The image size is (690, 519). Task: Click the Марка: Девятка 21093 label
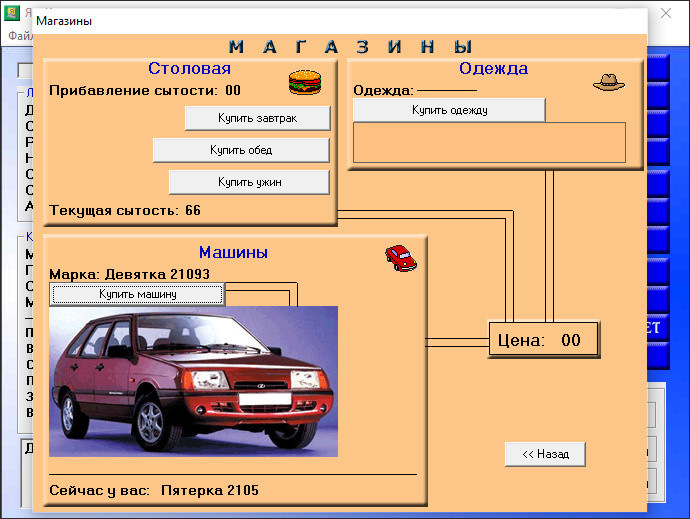click(129, 274)
